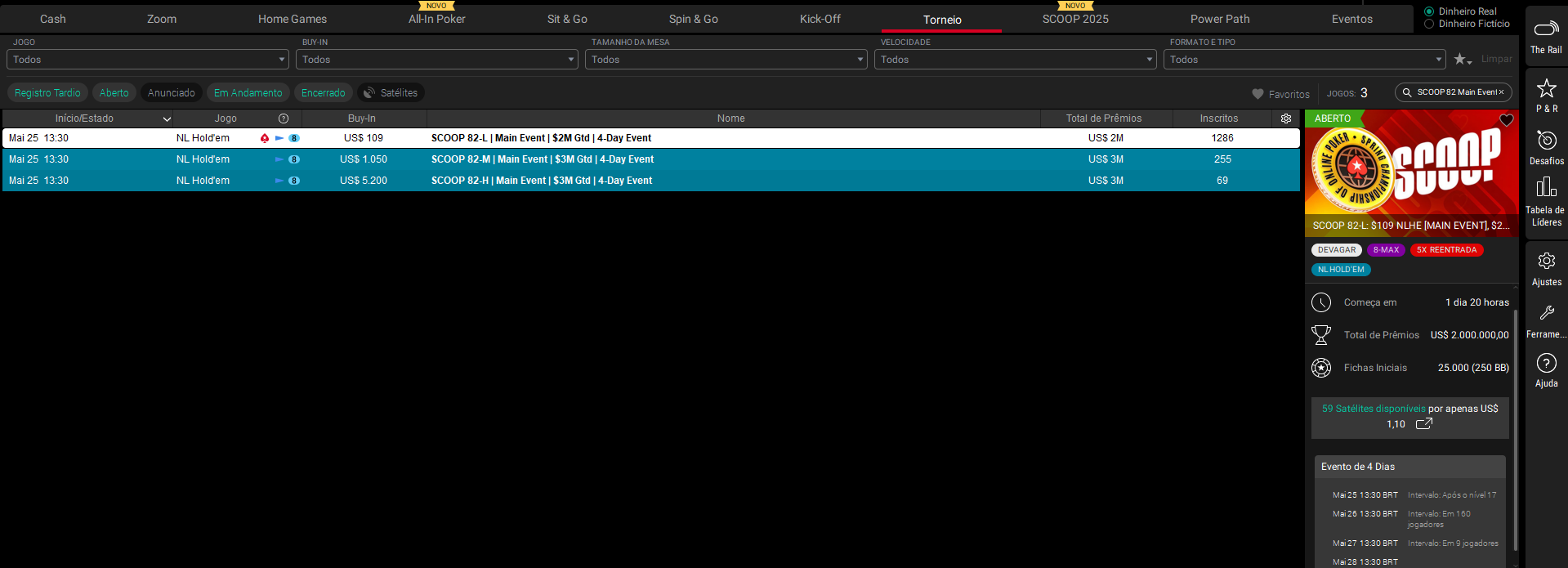Switch to the Sit & Go tab
The width and height of the screenshot is (1568, 568).
coord(567,19)
